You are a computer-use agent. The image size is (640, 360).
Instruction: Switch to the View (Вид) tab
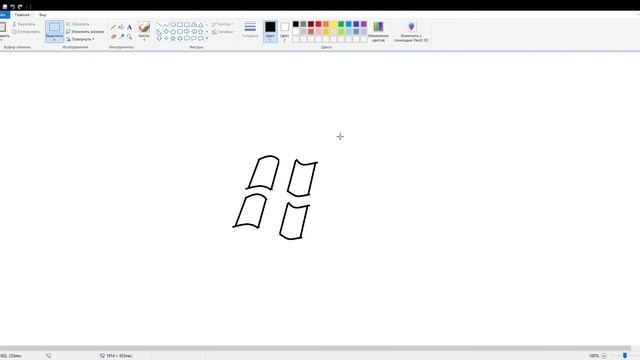tap(42, 15)
